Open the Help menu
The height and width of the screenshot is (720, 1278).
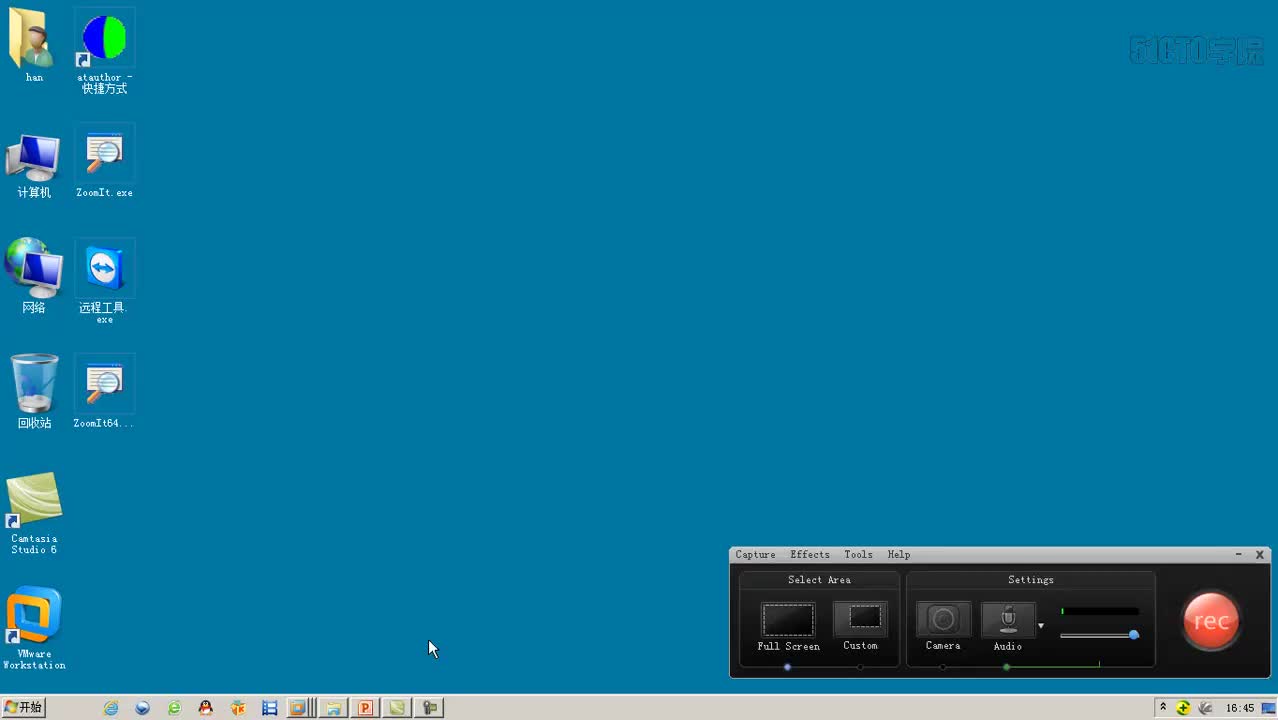tap(899, 555)
